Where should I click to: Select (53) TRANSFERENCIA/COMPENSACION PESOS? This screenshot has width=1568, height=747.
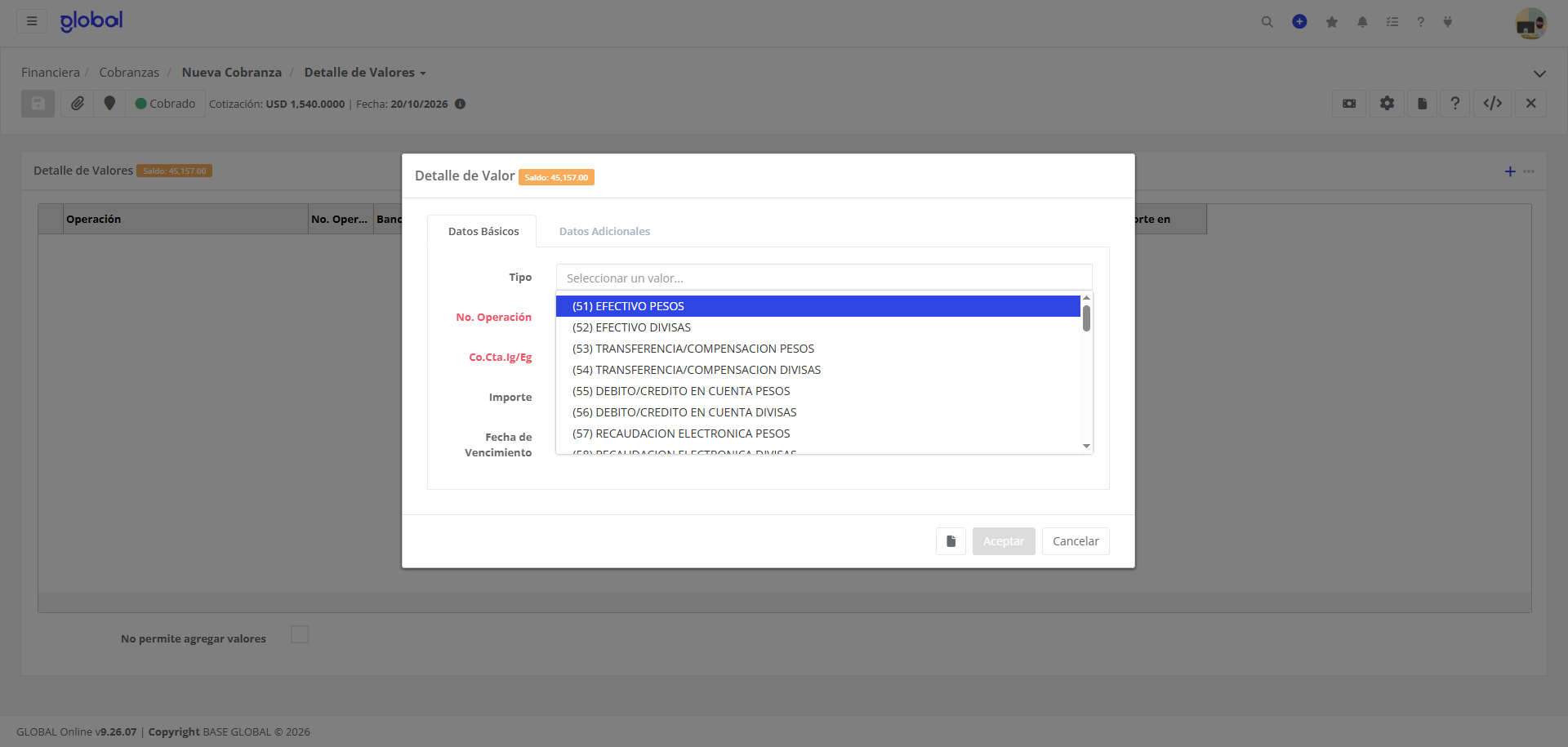(x=817, y=349)
